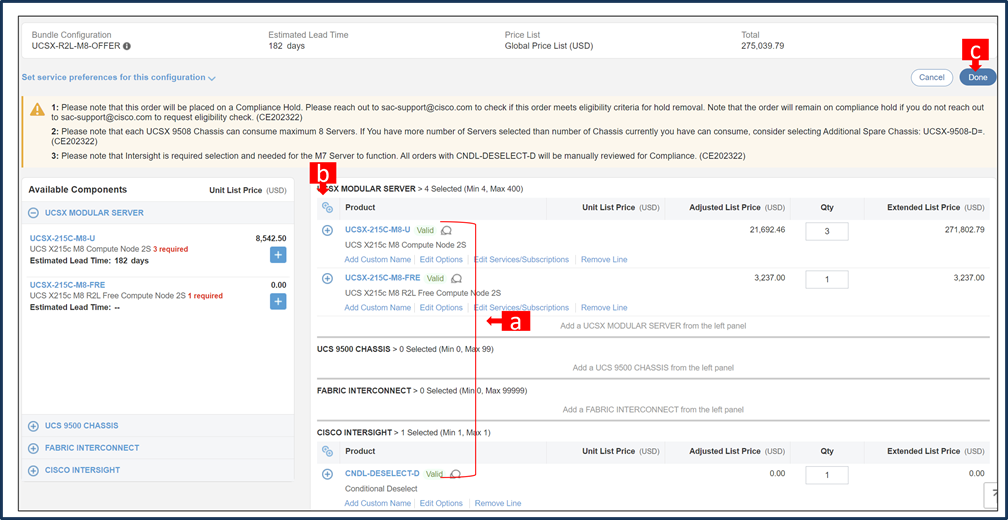
Task: Add UCSX-215C-M8-FRE using its plus button
Action: click(x=278, y=301)
